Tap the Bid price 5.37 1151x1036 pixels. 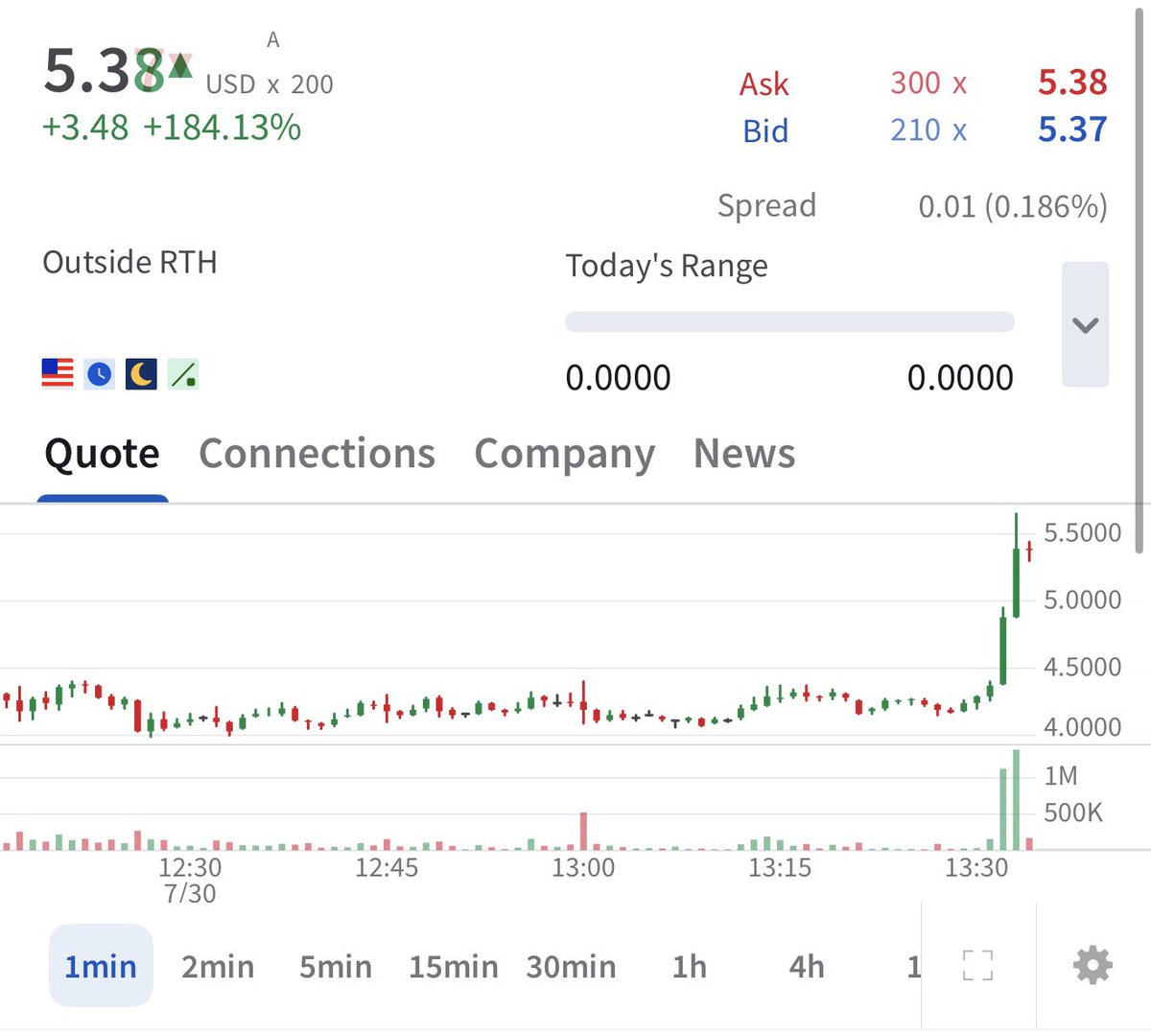click(x=1072, y=129)
